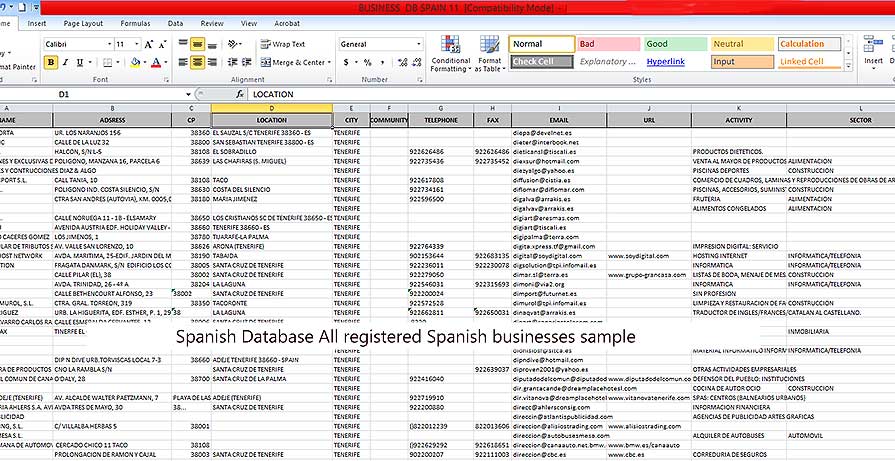The image size is (895, 461).
Task: Apply accounting dollar format
Action: [x=346, y=62]
